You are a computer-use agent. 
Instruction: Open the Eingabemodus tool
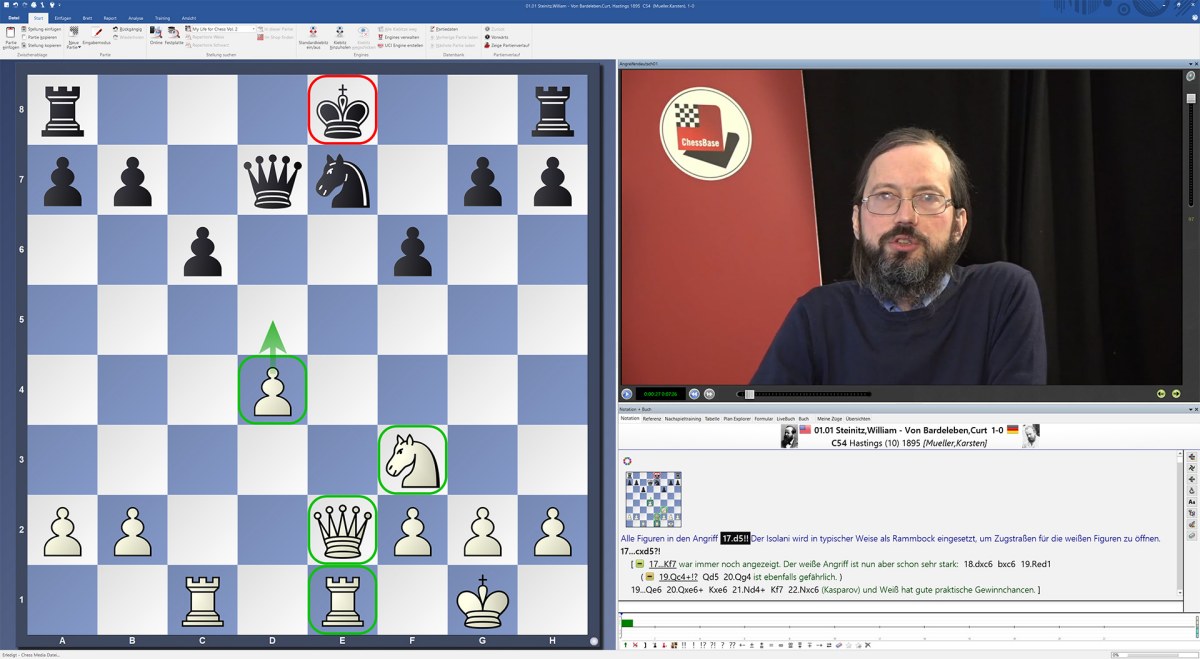point(97,35)
